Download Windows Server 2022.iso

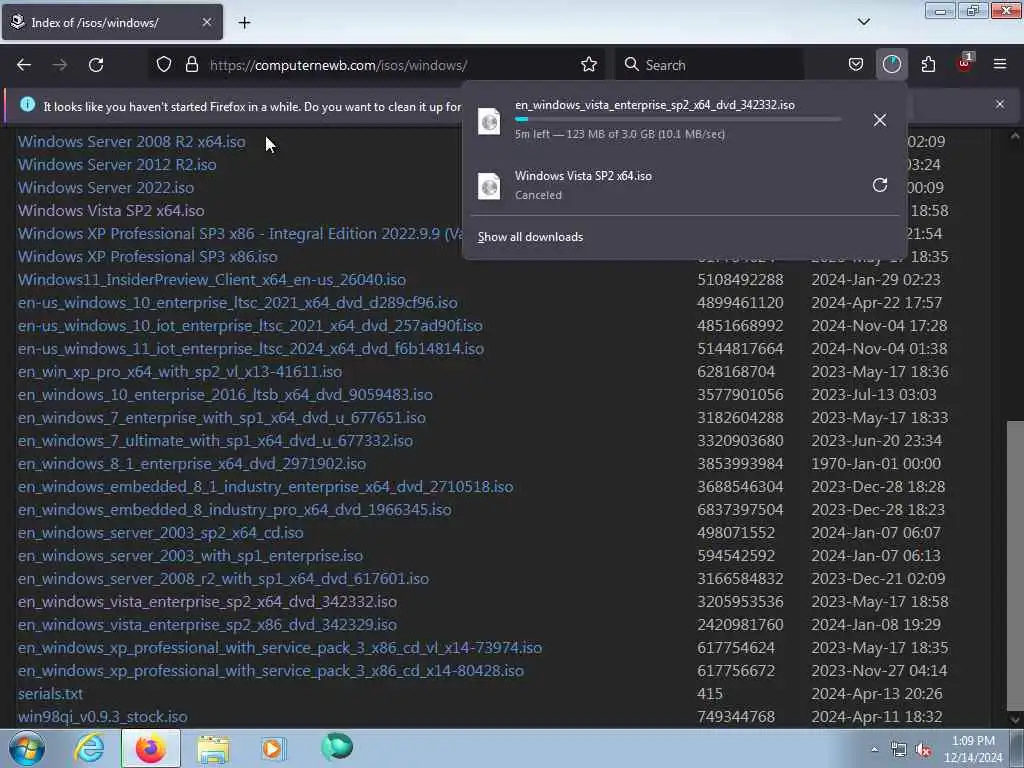point(106,187)
